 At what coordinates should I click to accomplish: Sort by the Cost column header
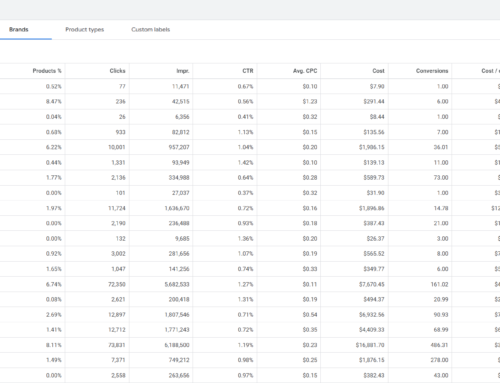pos(378,71)
